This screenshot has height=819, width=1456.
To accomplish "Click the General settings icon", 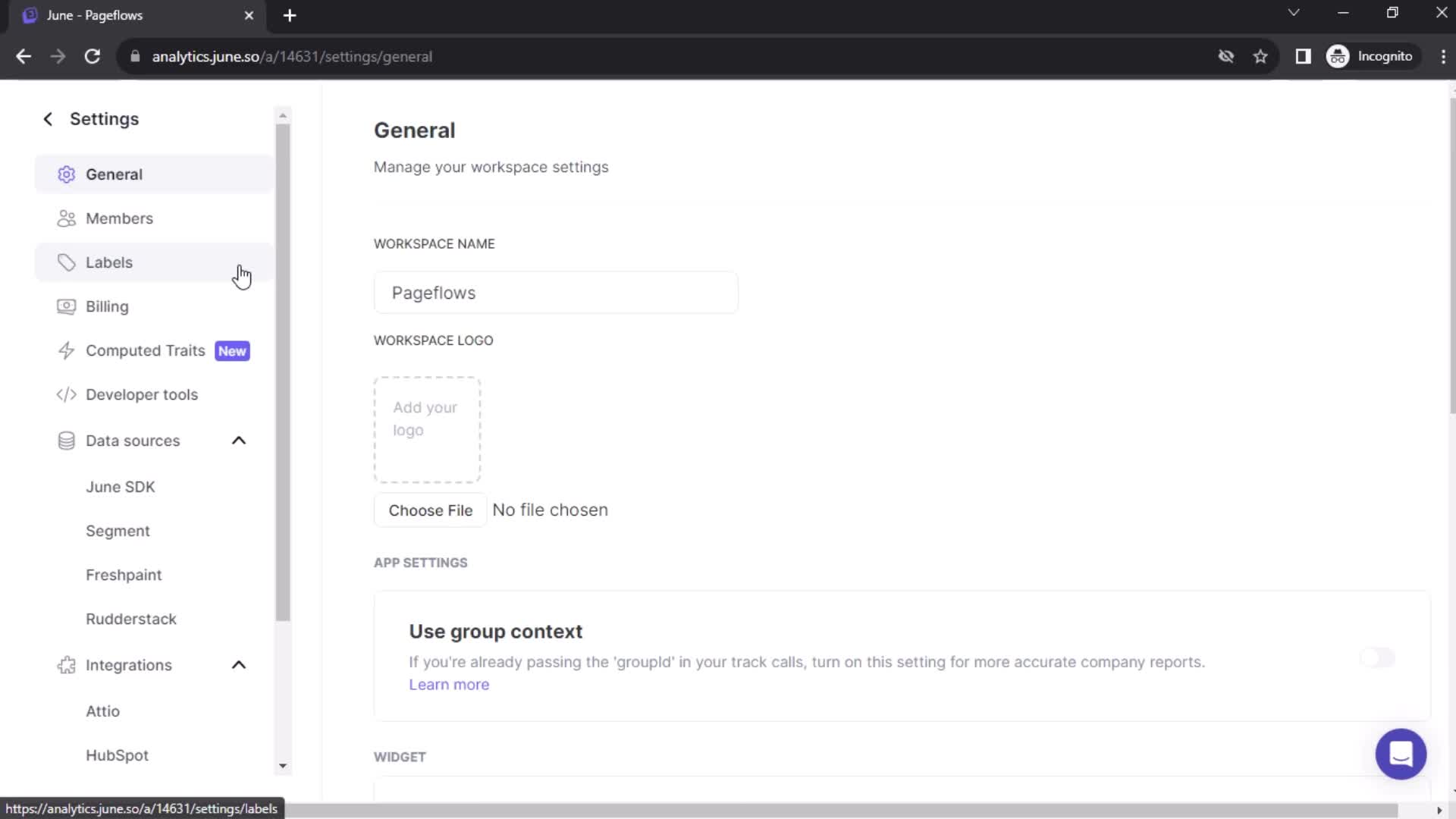I will tap(66, 174).
